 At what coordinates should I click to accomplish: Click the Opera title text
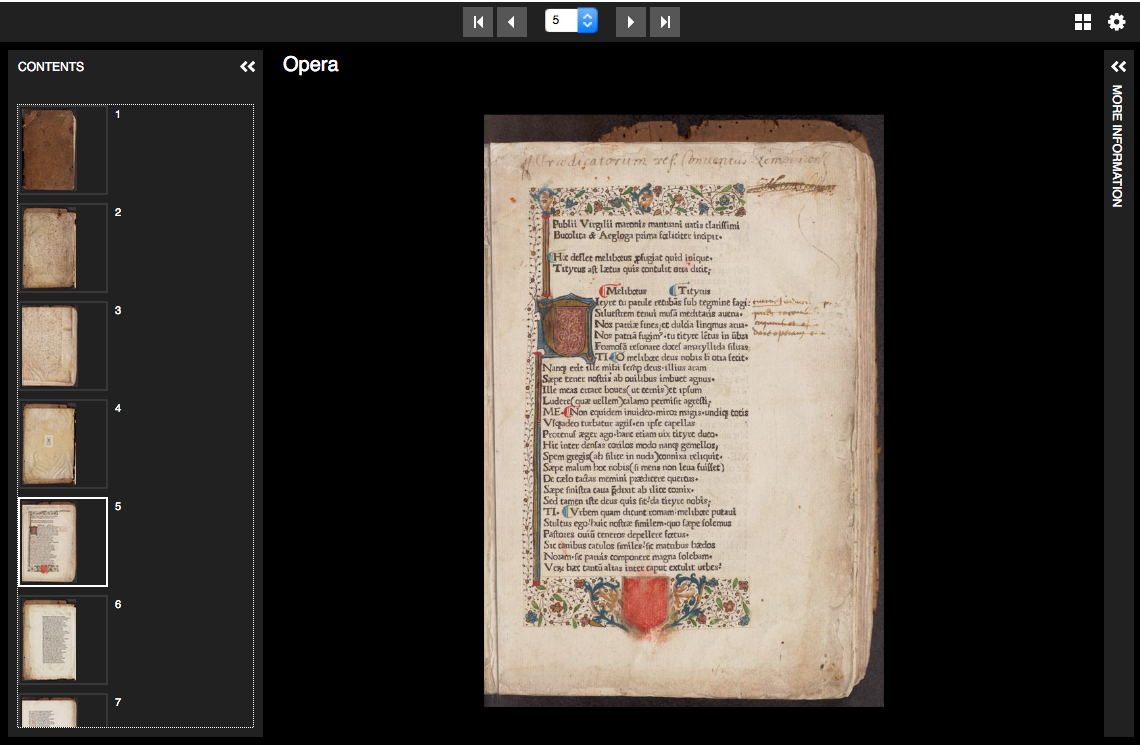(310, 65)
